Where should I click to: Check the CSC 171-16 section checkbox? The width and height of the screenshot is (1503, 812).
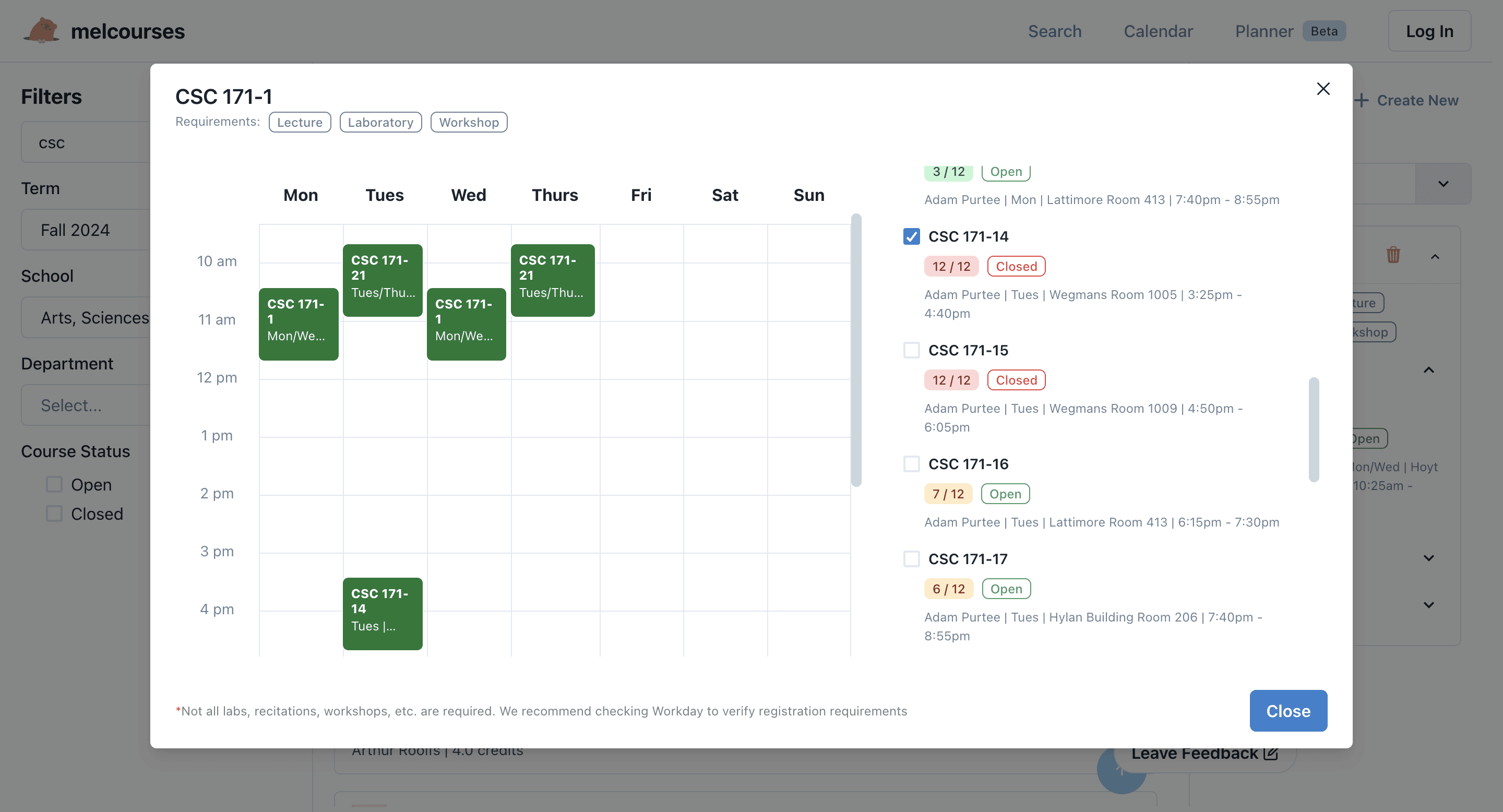click(911, 464)
